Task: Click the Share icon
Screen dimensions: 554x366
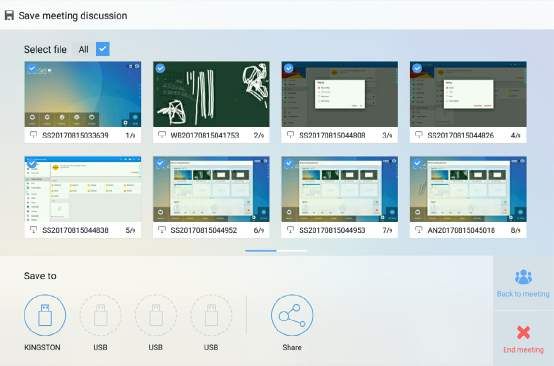Action: 292,315
